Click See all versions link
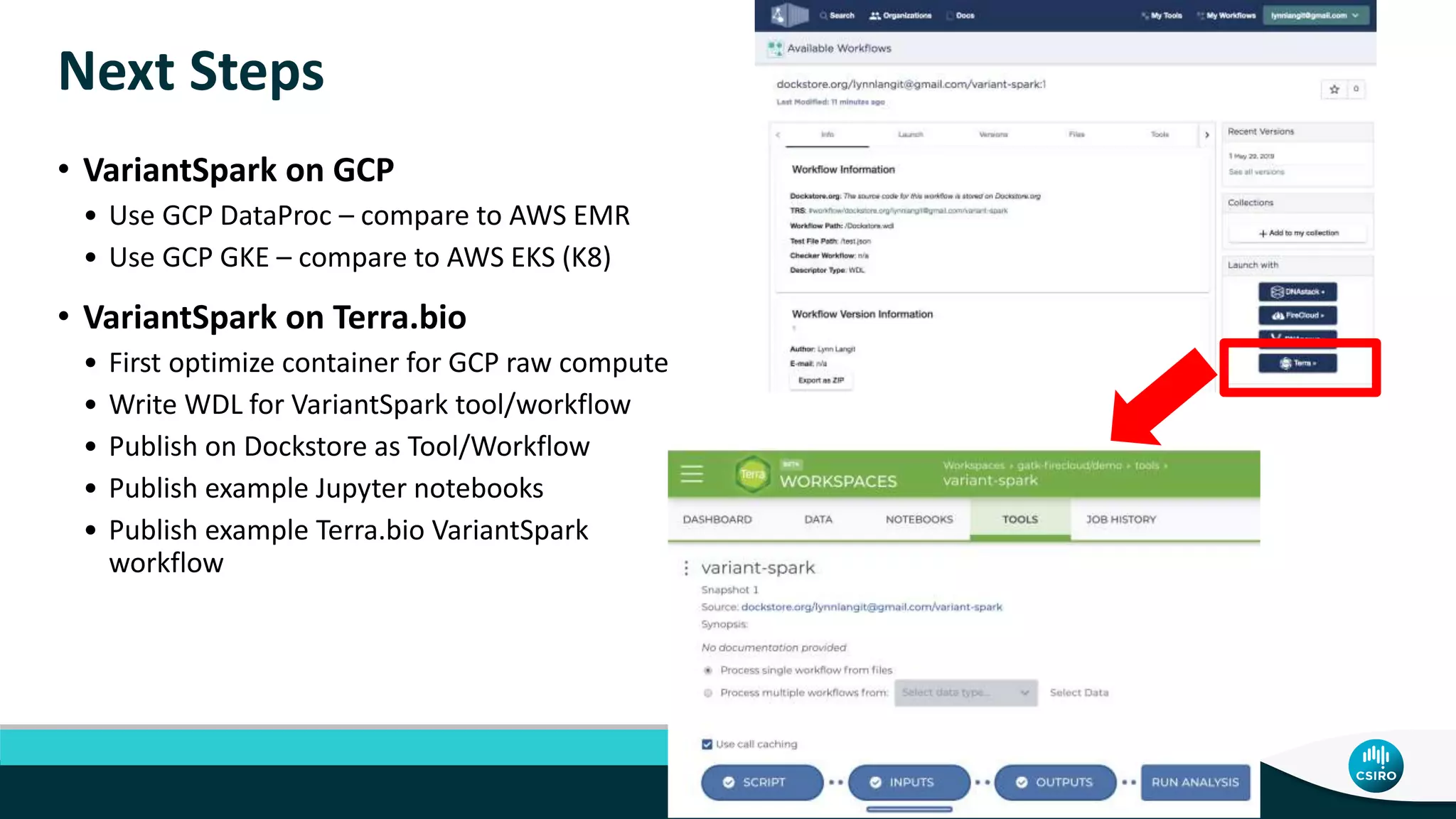The image size is (1456, 819). point(1256,172)
